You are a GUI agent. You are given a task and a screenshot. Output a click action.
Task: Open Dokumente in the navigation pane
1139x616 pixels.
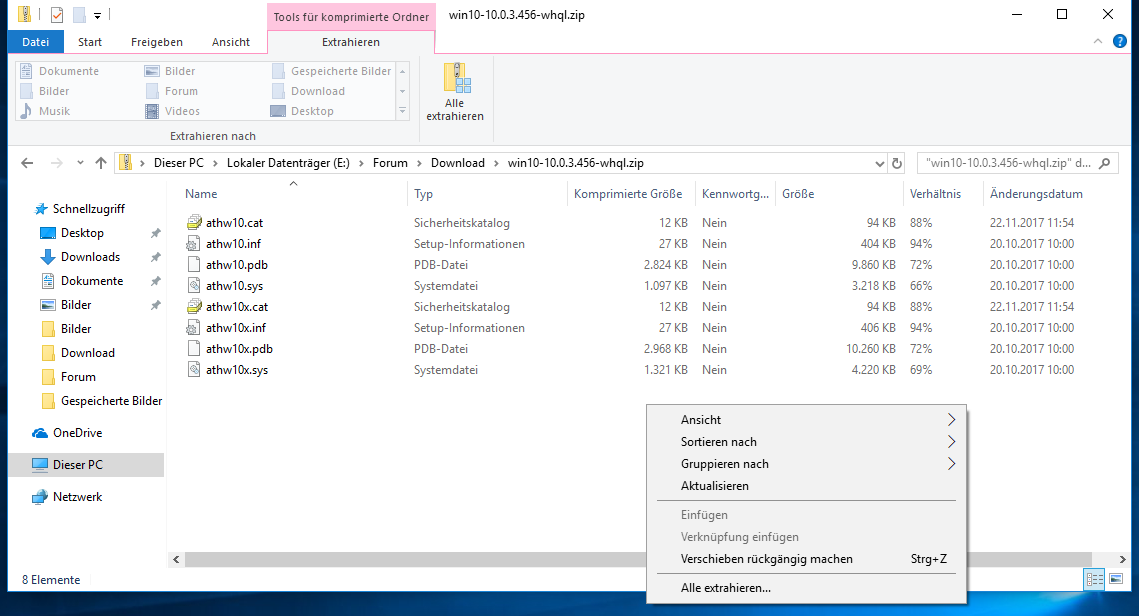(x=92, y=280)
